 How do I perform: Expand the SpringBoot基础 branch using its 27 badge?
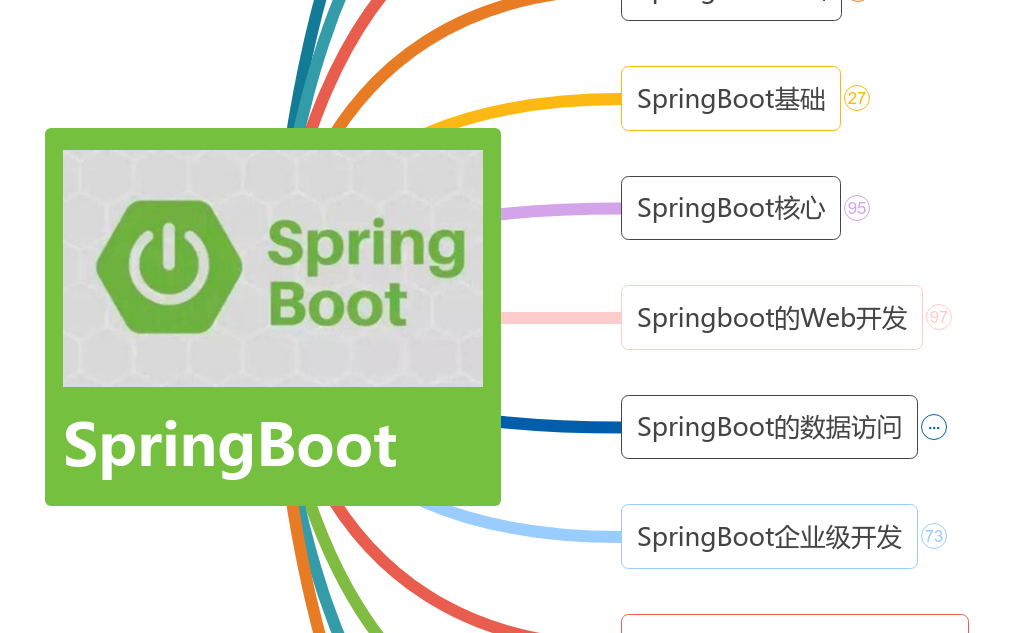[x=857, y=98]
